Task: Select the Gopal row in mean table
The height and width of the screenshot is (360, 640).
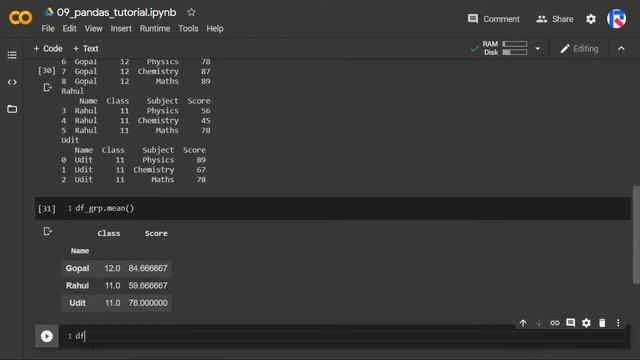Action: click(116, 268)
